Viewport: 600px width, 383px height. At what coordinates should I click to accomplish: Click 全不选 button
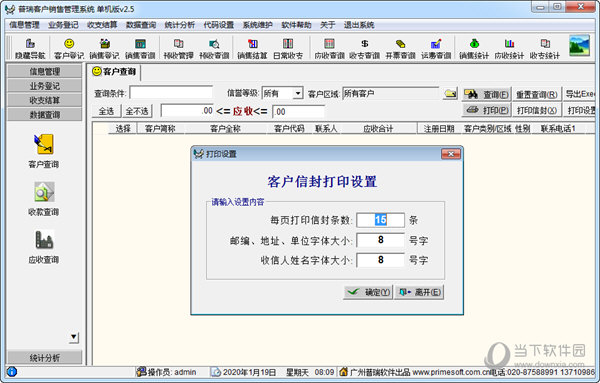[137, 111]
